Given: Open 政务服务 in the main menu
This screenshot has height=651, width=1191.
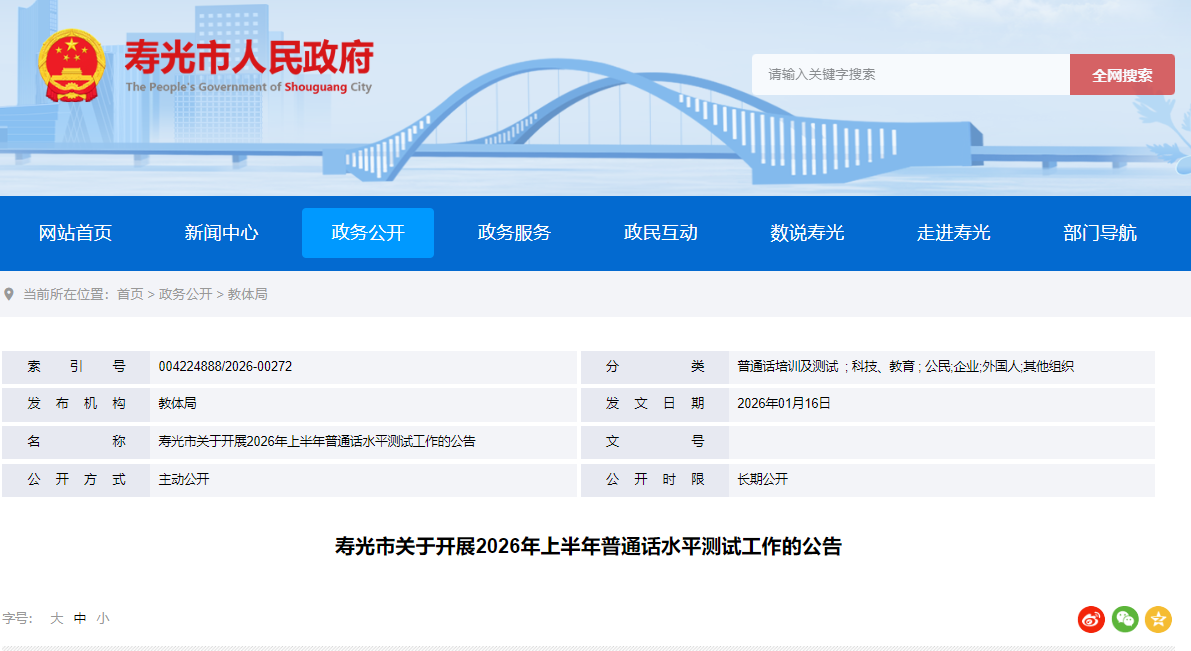Looking at the screenshot, I should pyautogui.click(x=514, y=233).
